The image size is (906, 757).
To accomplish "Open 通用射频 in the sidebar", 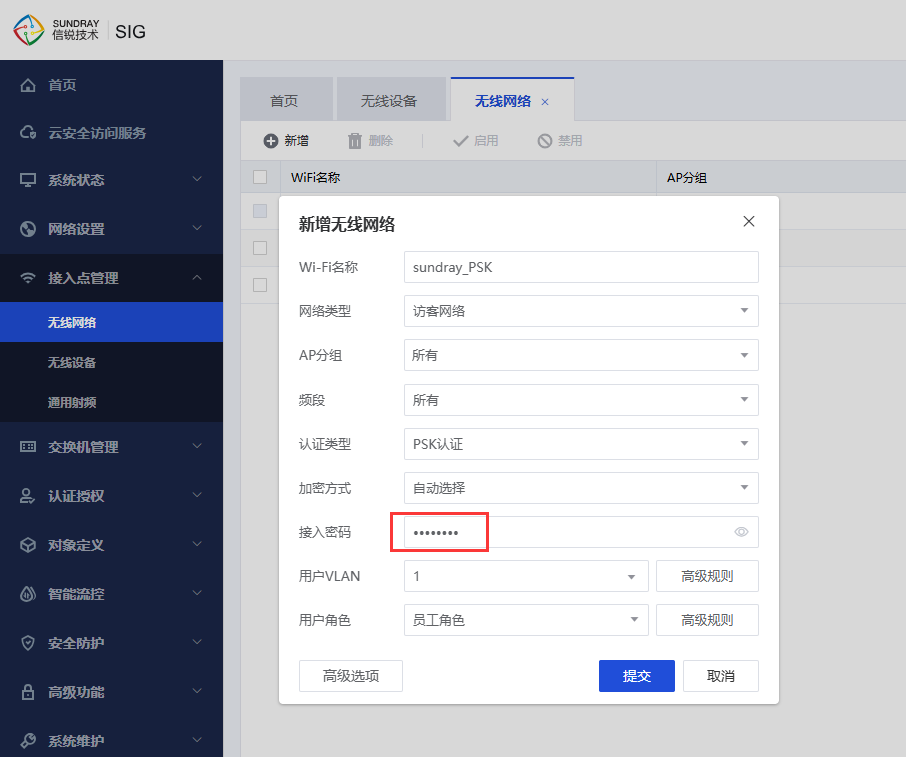I will (112, 402).
